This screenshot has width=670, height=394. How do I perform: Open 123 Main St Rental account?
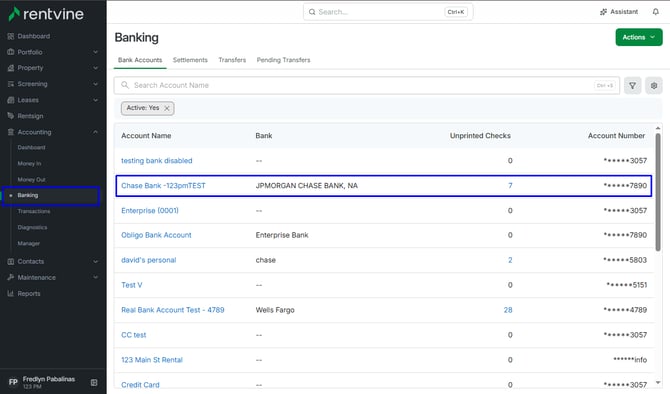click(x=152, y=360)
